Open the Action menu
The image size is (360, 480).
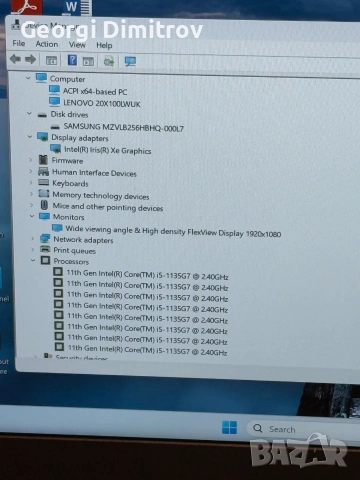[x=47, y=44]
